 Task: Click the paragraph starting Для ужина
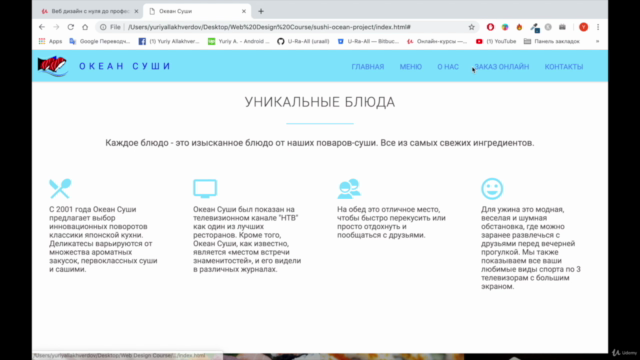(x=531, y=248)
